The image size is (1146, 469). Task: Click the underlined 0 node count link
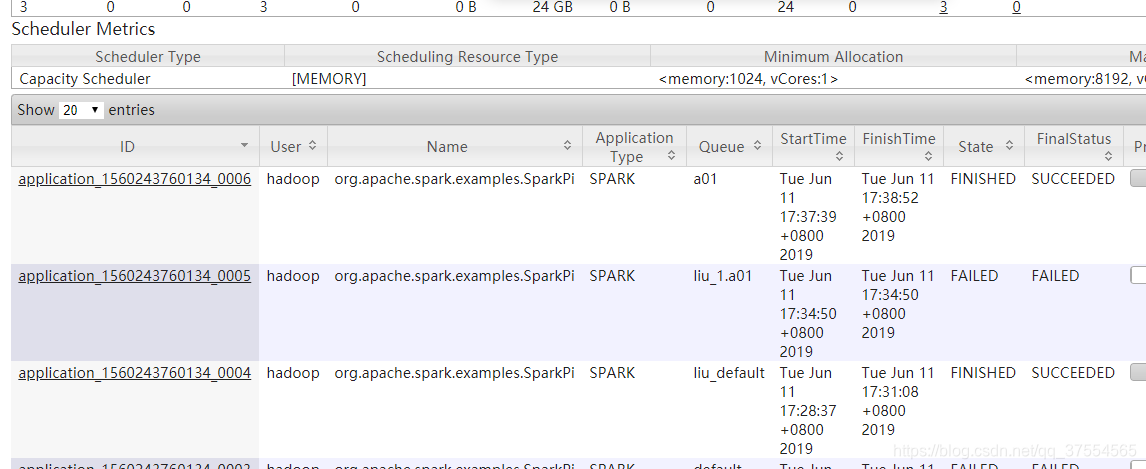pyautogui.click(x=1017, y=7)
